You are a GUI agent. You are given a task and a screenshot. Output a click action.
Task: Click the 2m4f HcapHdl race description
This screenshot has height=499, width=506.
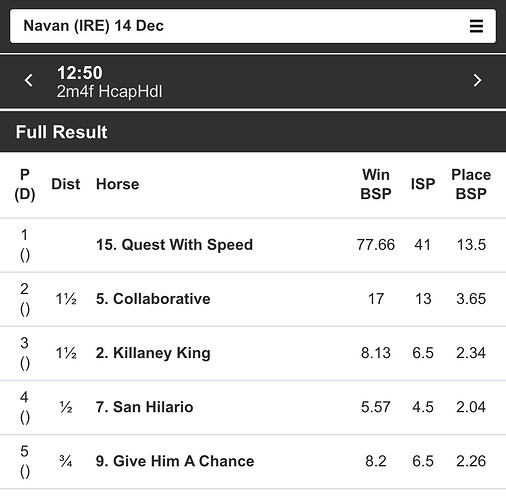click(109, 91)
